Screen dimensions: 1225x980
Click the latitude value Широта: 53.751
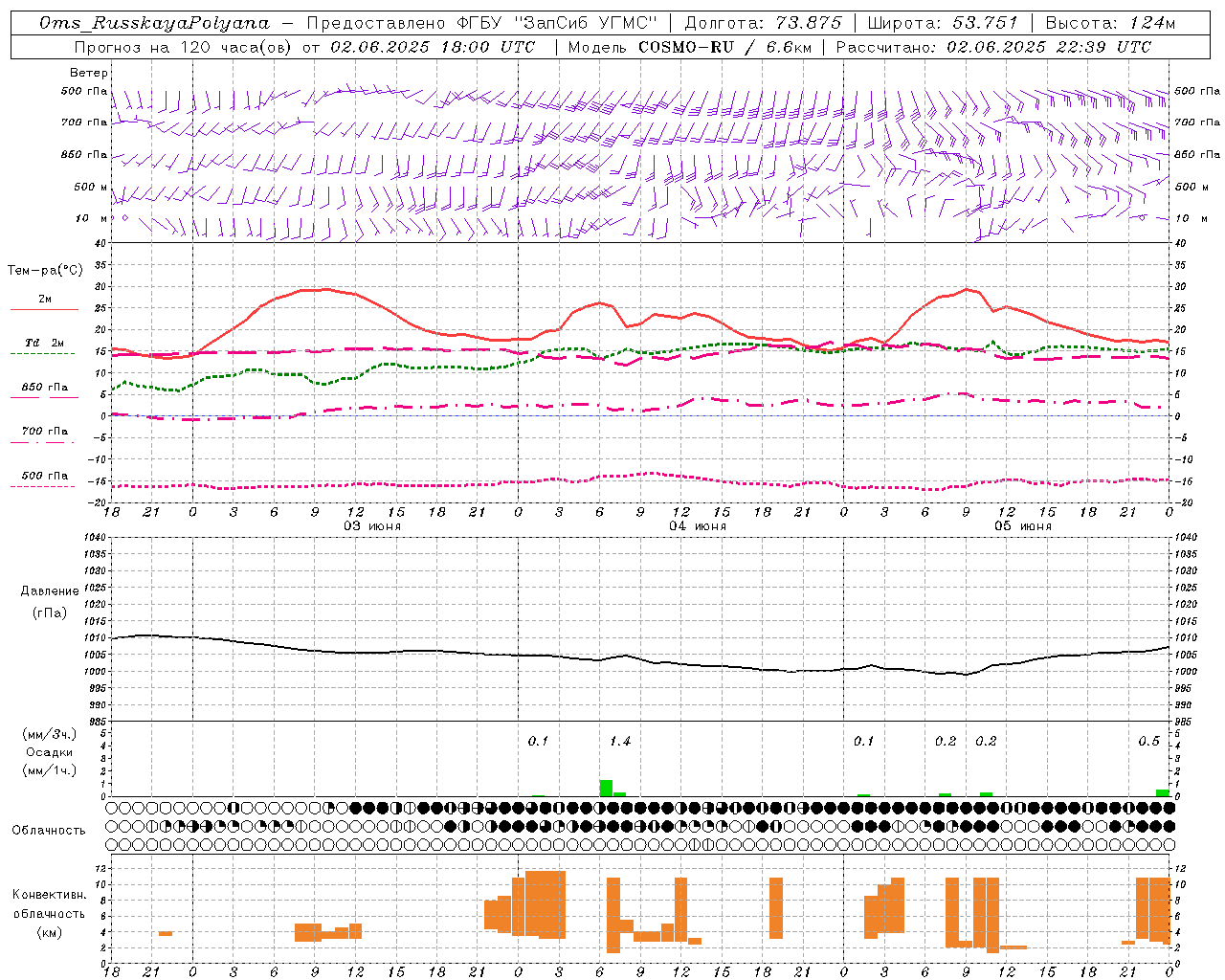point(942,23)
